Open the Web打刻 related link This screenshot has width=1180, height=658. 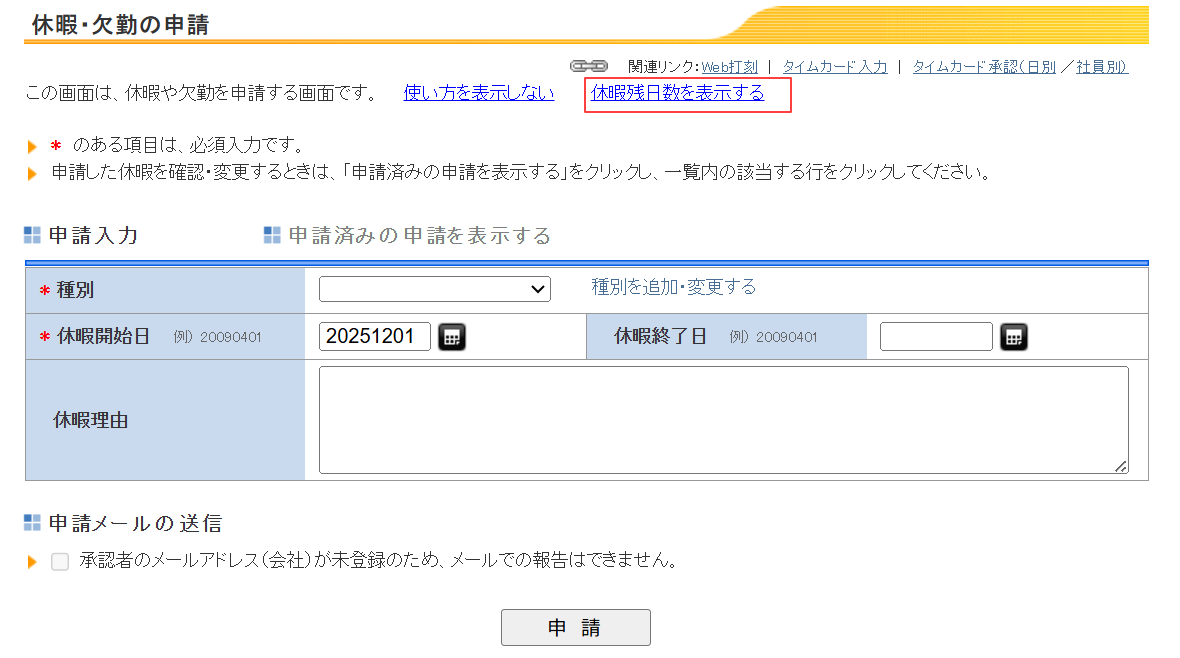click(729, 67)
